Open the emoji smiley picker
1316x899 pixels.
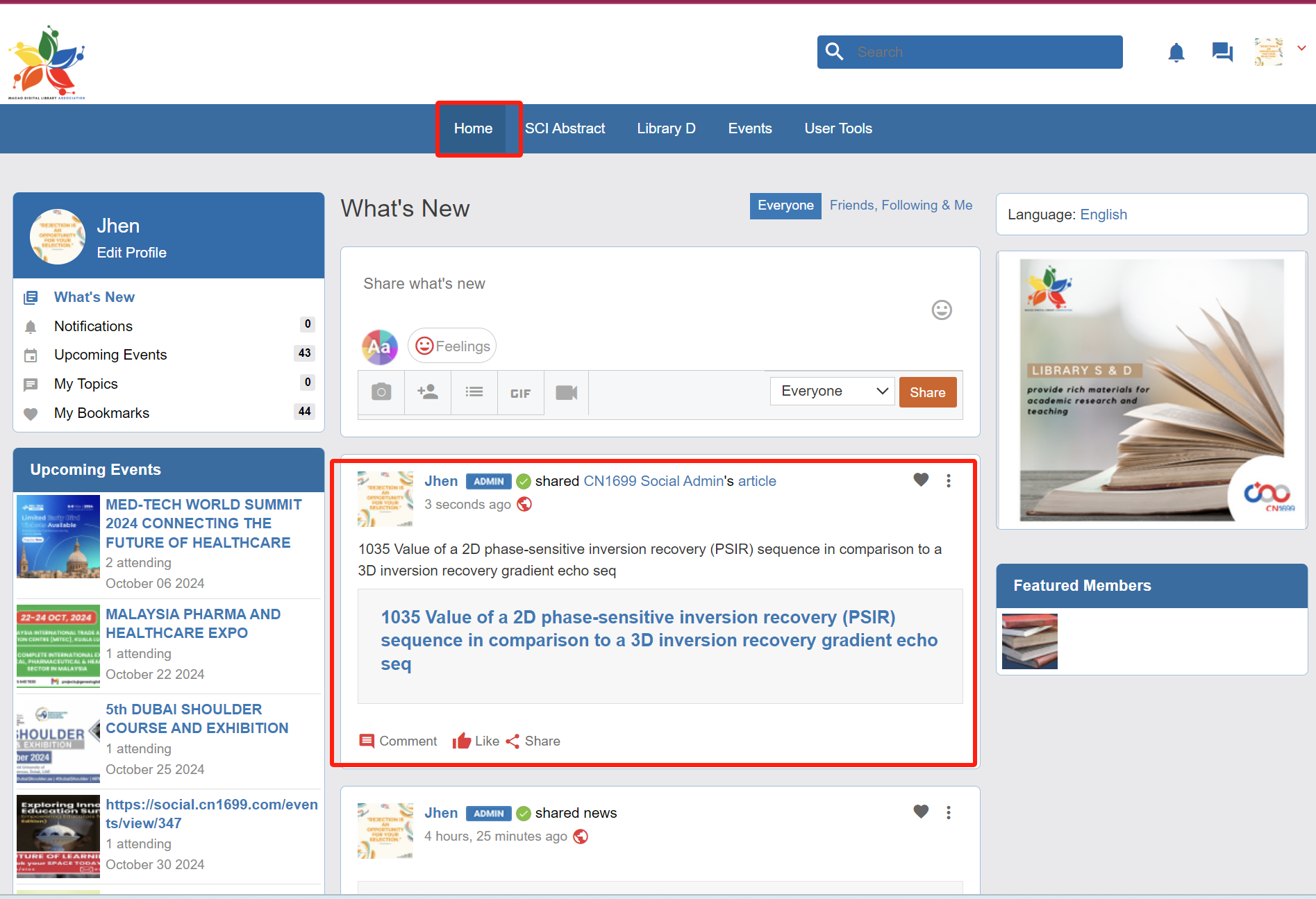(941, 310)
